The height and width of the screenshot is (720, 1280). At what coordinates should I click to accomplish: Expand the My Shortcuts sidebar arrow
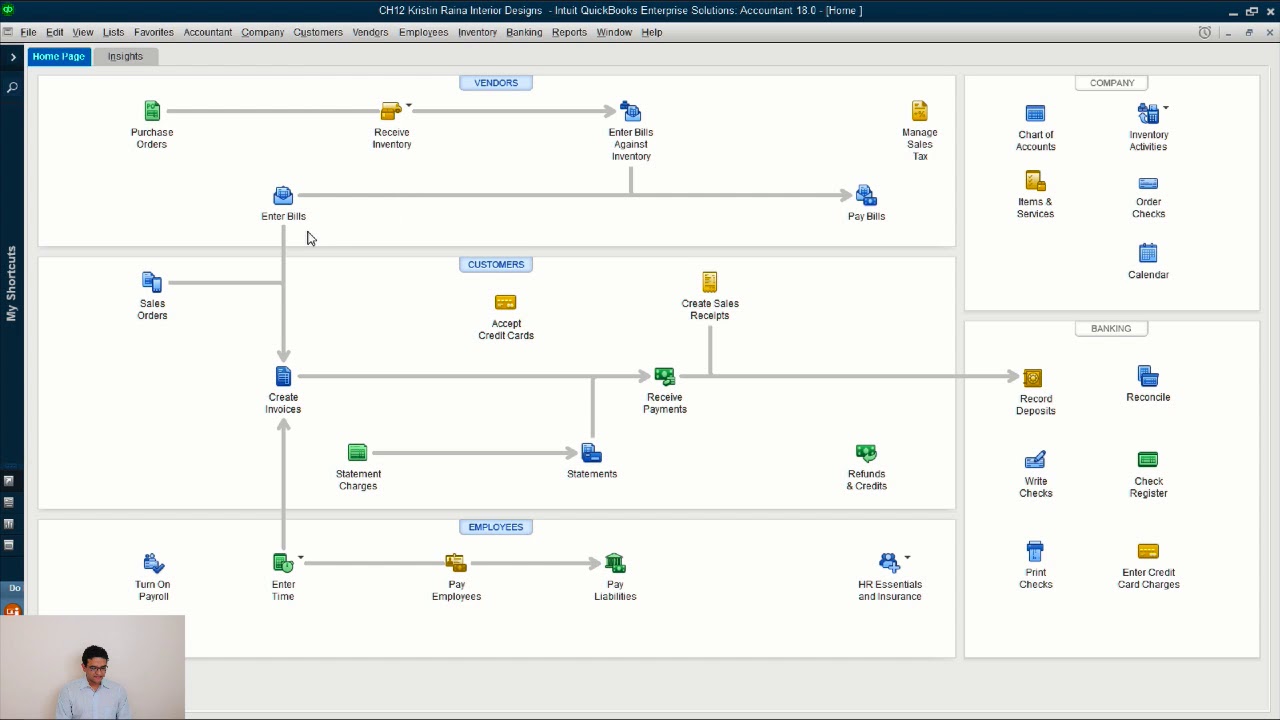(13, 57)
